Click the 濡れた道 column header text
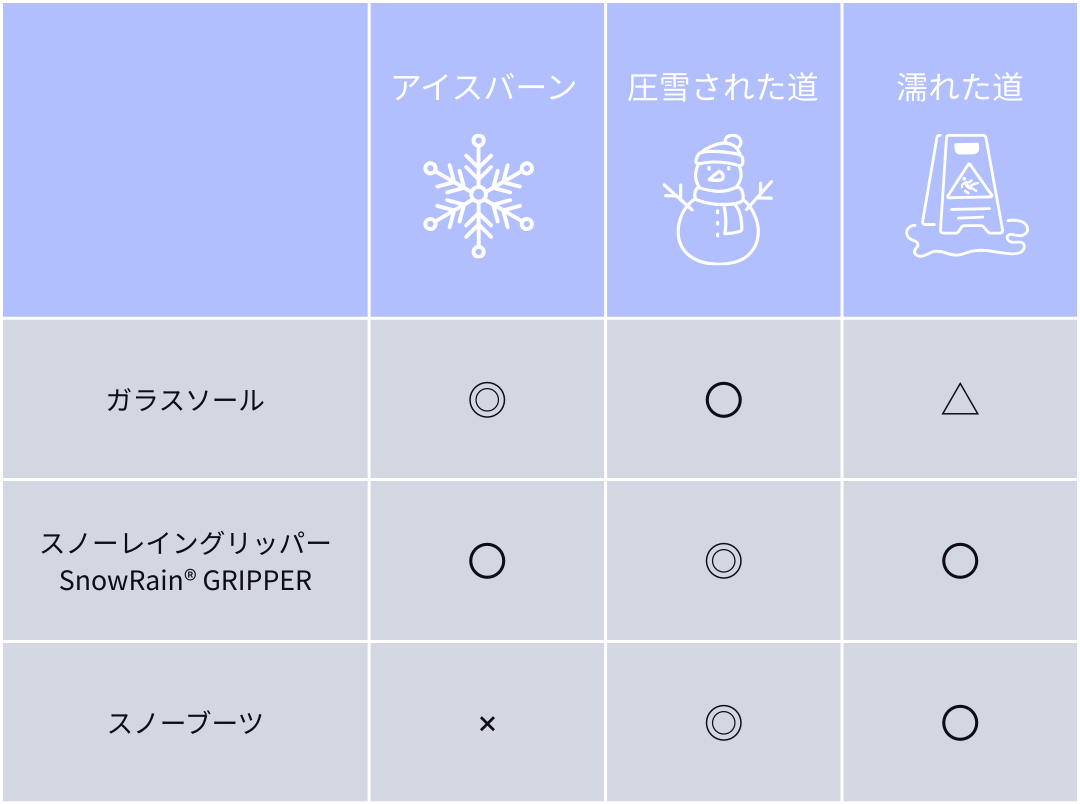1080x804 pixels. point(960,88)
